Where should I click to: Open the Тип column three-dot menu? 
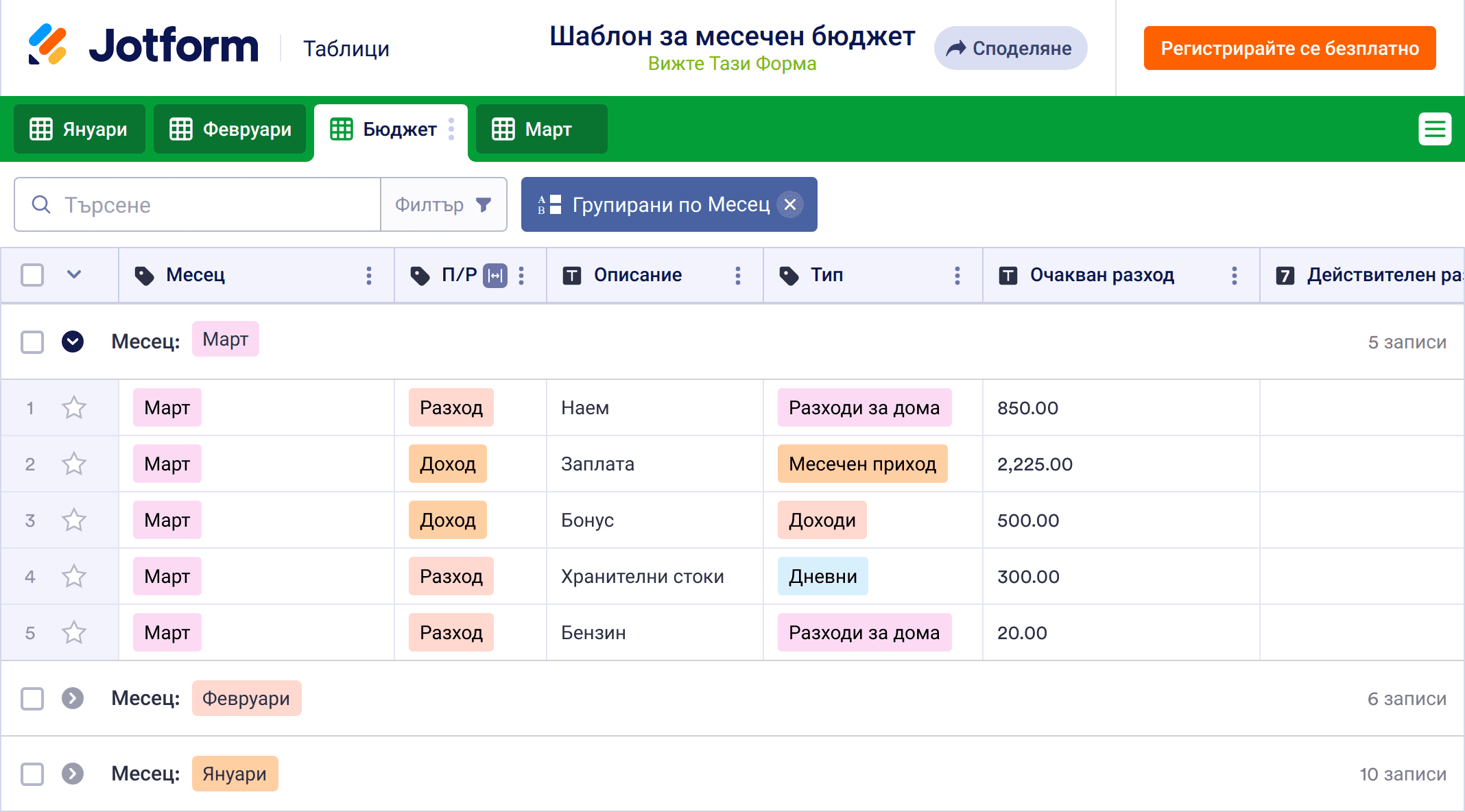pyautogui.click(x=957, y=276)
